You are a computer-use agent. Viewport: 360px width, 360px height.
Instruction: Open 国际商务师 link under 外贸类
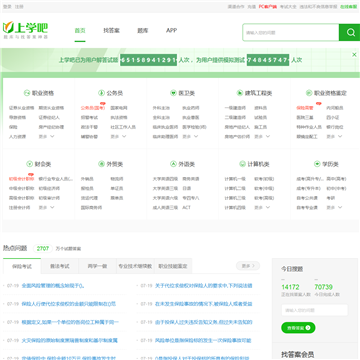click(x=91, y=207)
